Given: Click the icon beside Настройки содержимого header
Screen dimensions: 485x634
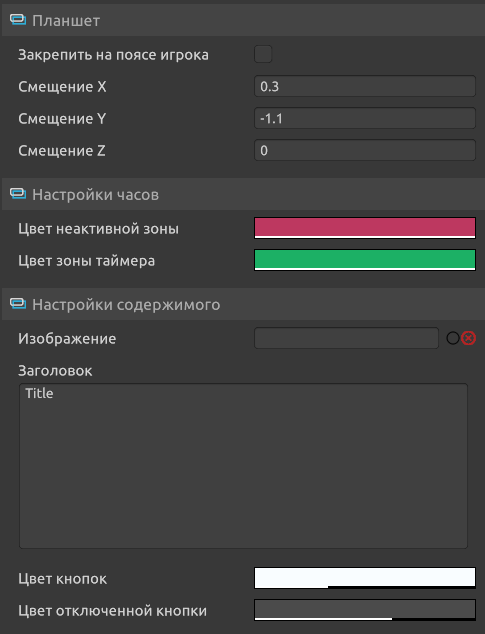Looking at the screenshot, I should [x=18, y=304].
